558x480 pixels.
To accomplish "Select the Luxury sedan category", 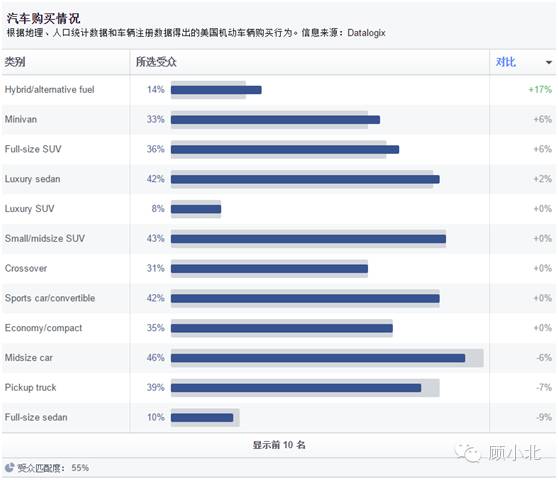I will (32, 179).
